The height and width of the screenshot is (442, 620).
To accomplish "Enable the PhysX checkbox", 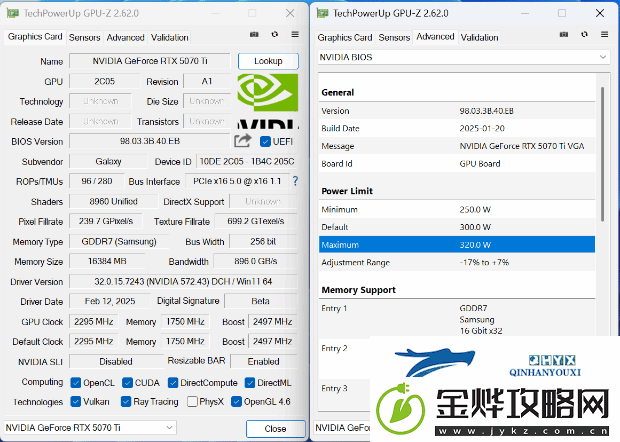I will tap(192, 402).
